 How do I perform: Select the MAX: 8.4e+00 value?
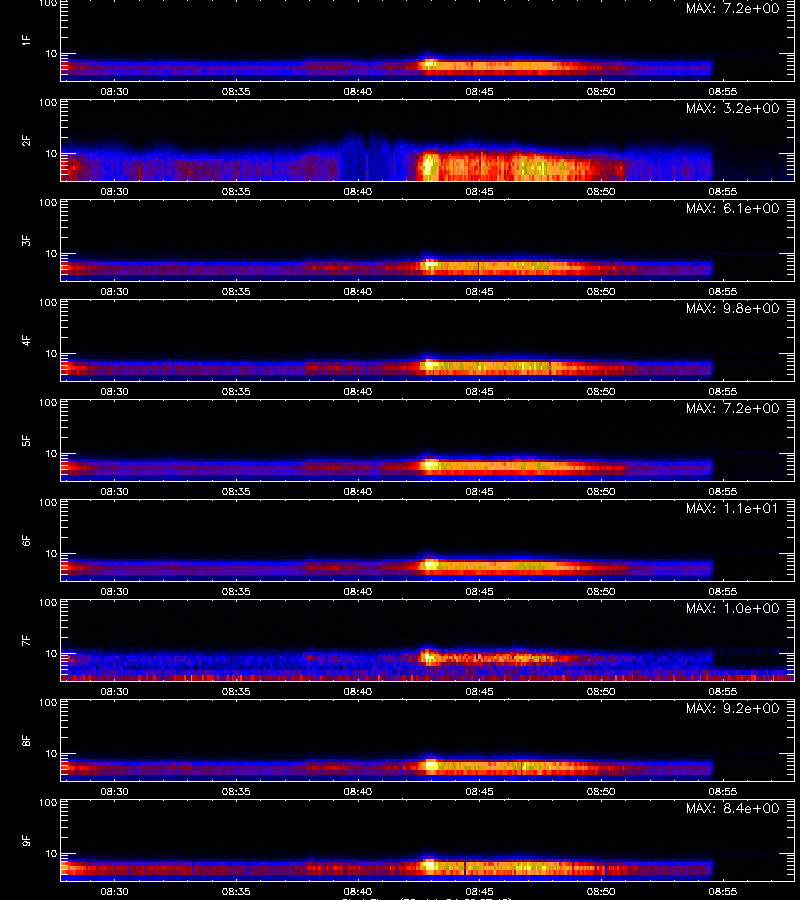[x=732, y=808]
